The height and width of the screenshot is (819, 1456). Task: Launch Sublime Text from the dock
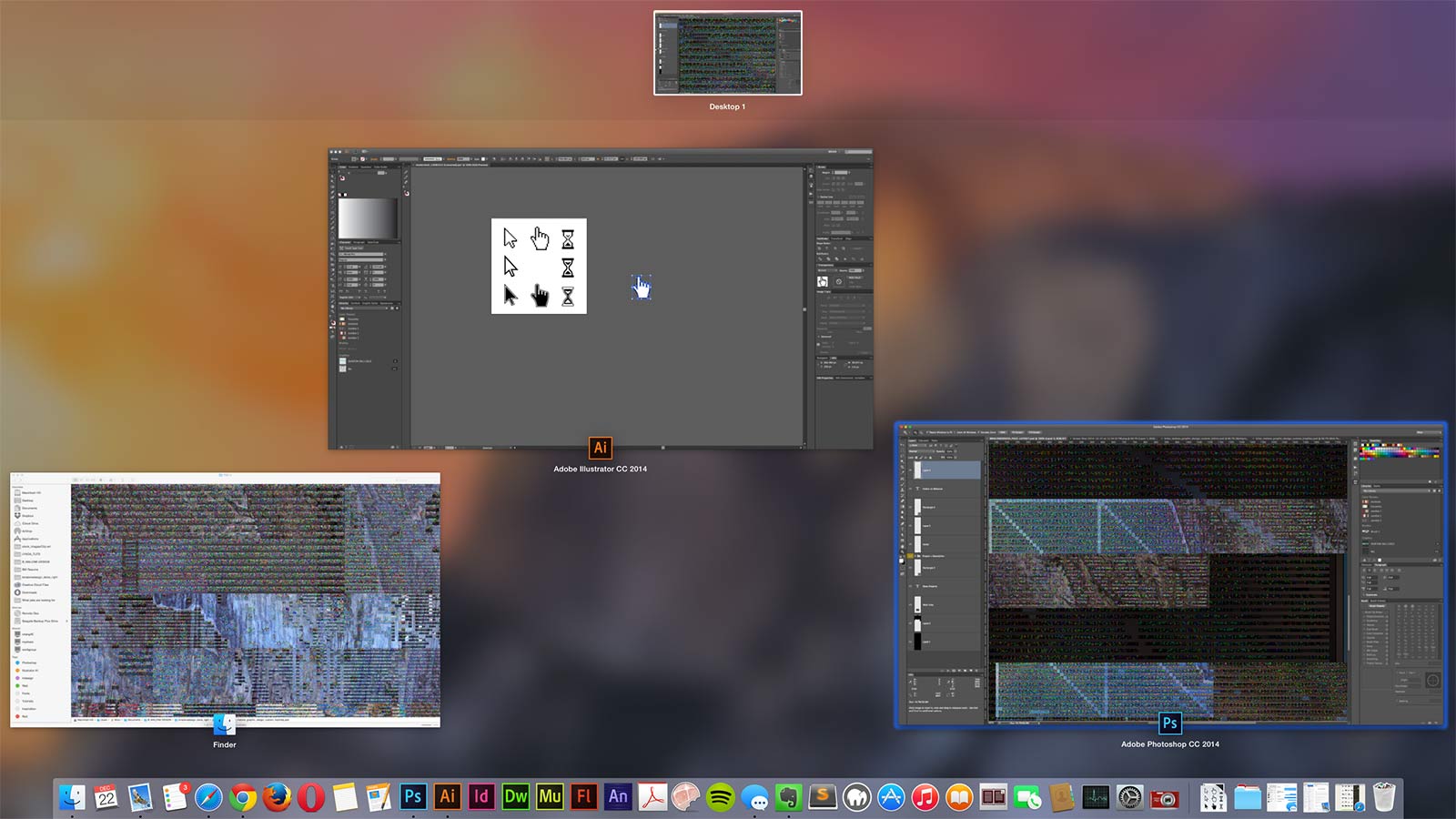point(823,797)
